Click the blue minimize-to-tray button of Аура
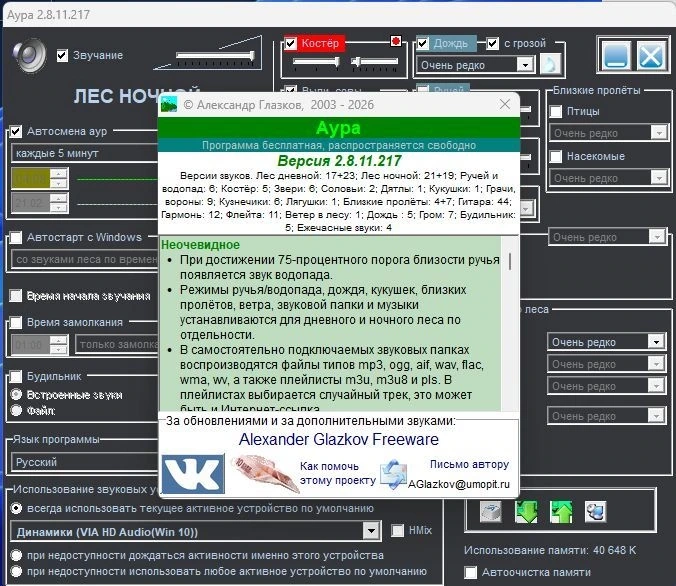Viewport: 676px width, 586px height. (x=616, y=54)
